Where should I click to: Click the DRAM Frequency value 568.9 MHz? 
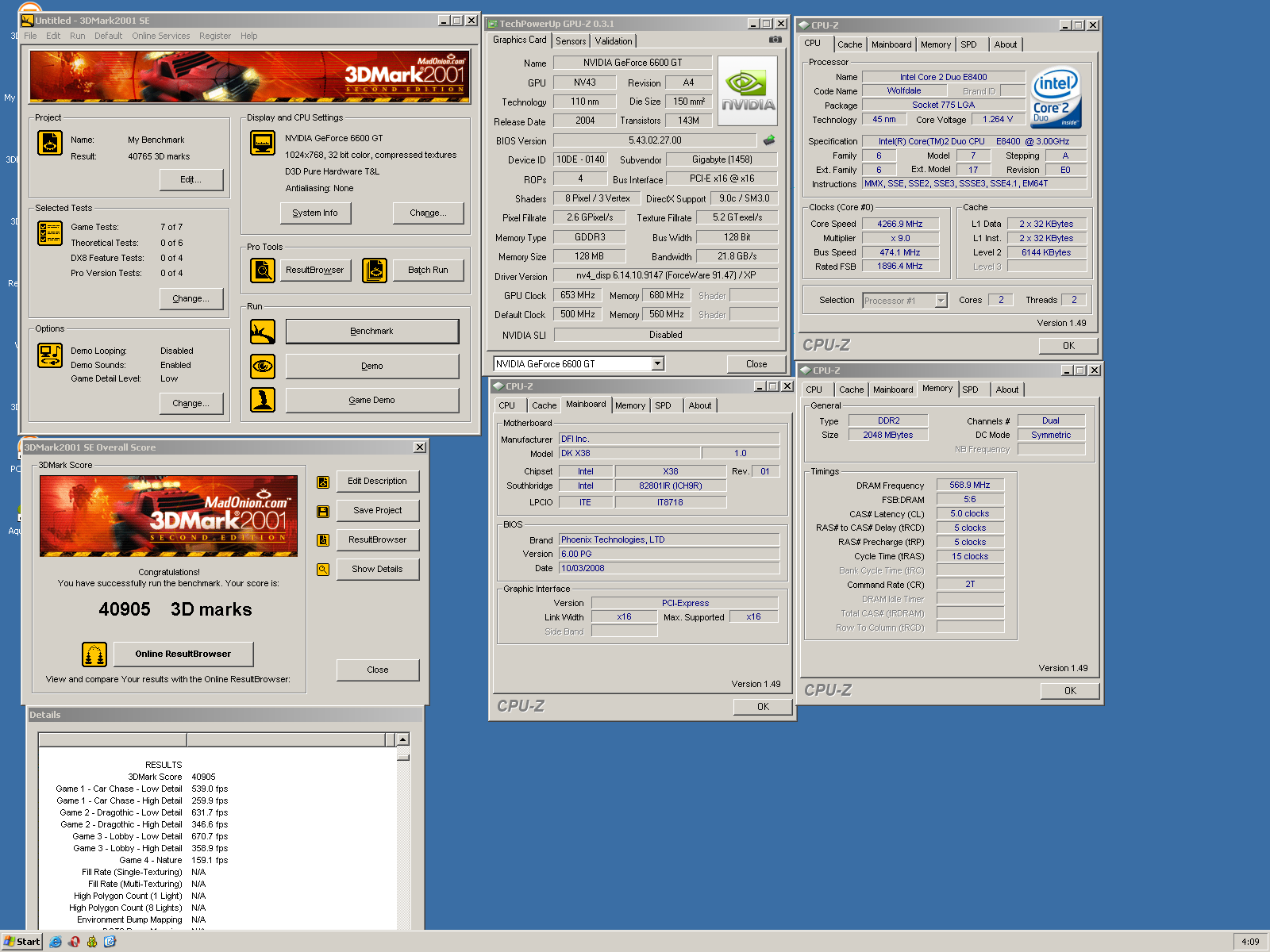[x=970, y=486]
